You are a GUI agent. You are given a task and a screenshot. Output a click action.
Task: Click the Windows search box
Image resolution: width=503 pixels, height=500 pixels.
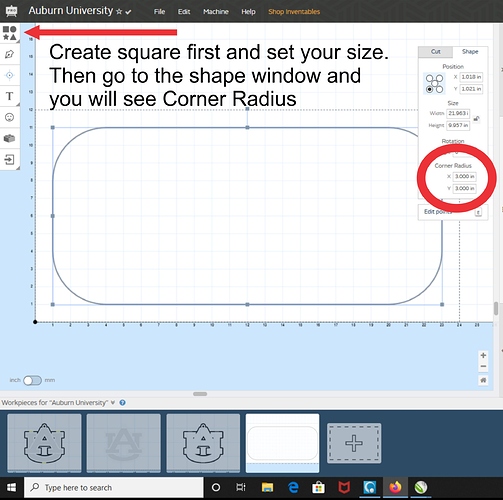[114, 488]
